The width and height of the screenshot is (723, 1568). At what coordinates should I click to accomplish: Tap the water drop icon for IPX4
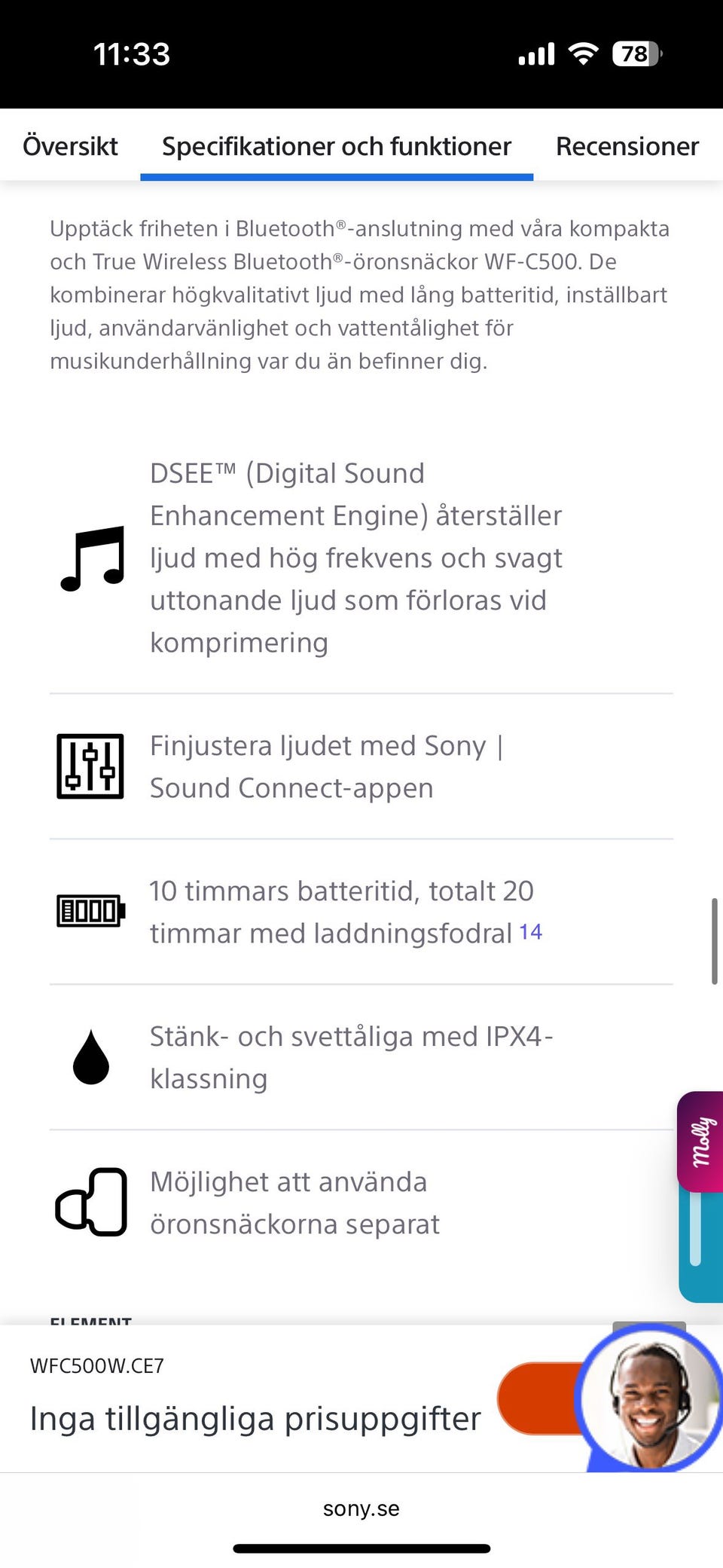pyautogui.click(x=91, y=1057)
